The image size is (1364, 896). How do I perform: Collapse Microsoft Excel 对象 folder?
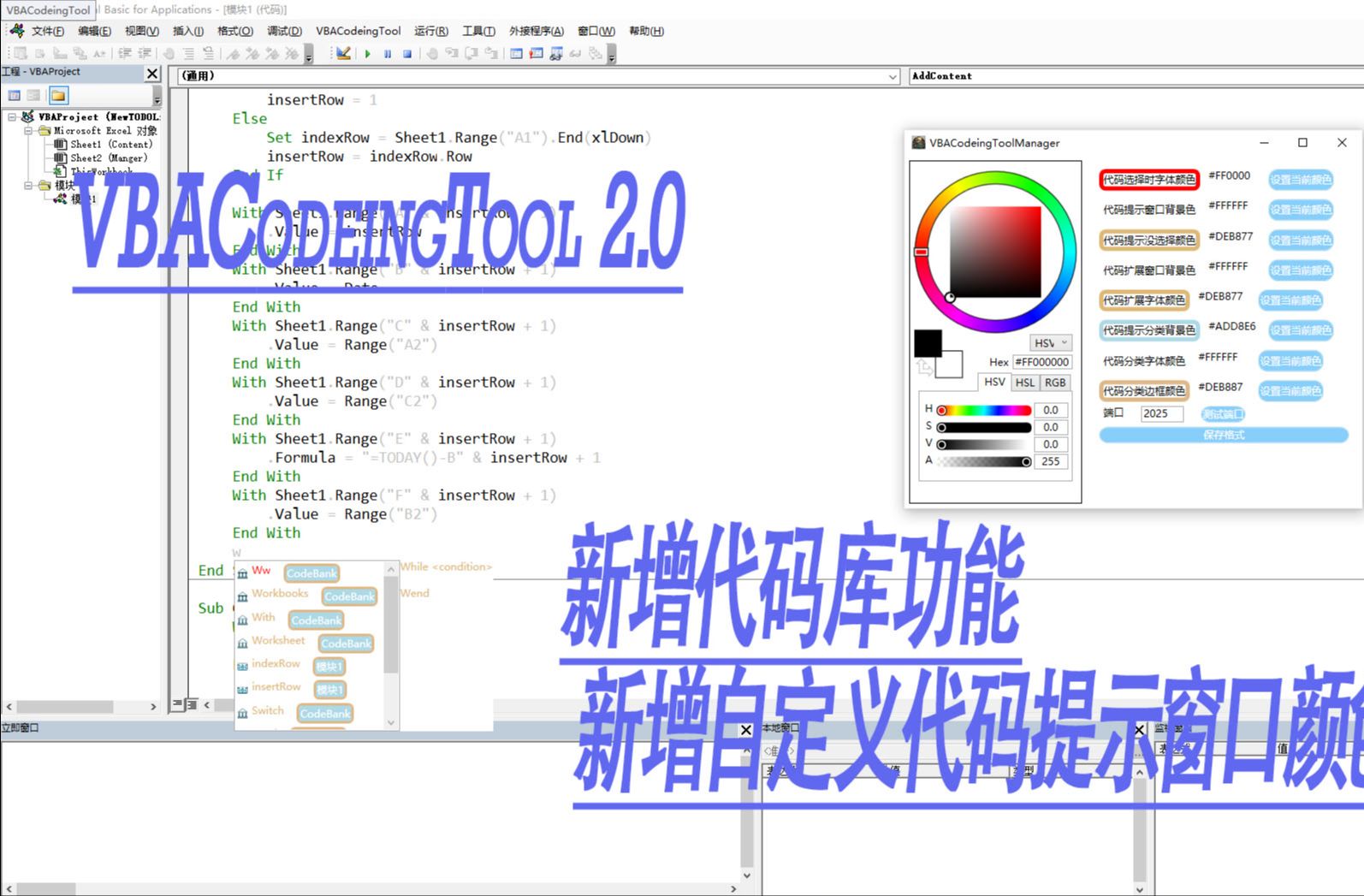28,131
